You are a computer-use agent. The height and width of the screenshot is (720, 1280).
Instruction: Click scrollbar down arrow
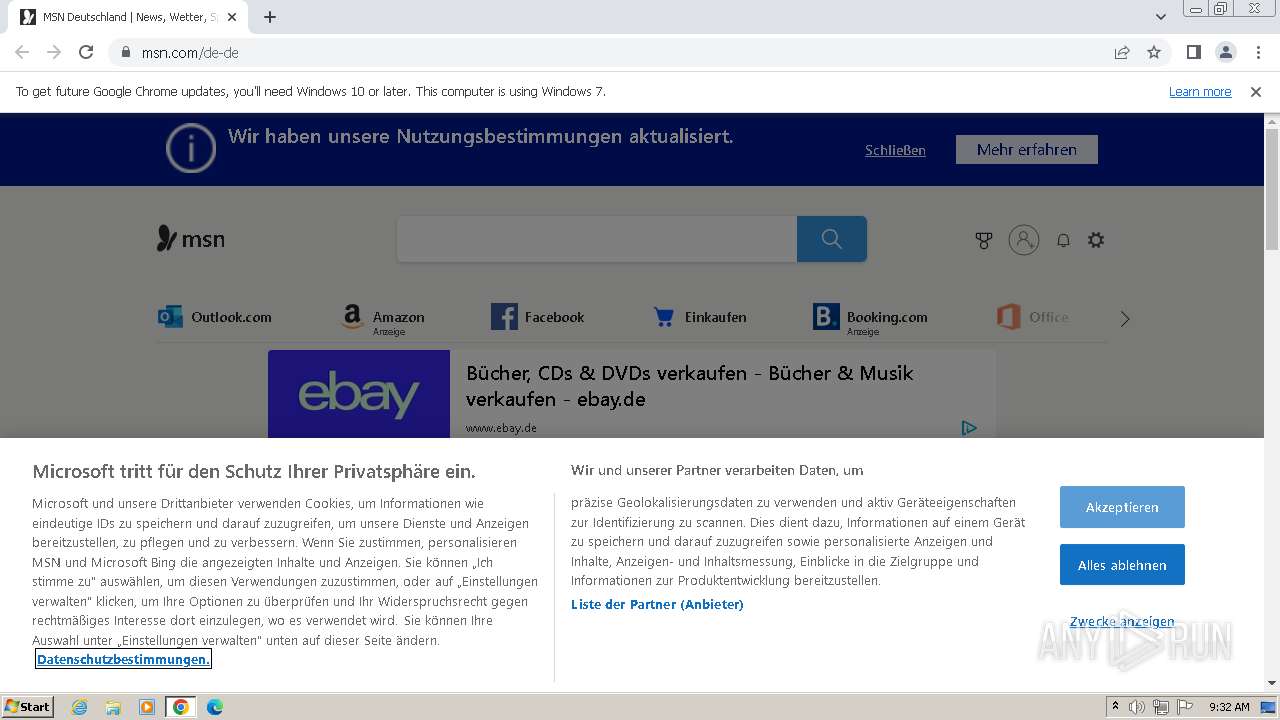tap(1272, 684)
